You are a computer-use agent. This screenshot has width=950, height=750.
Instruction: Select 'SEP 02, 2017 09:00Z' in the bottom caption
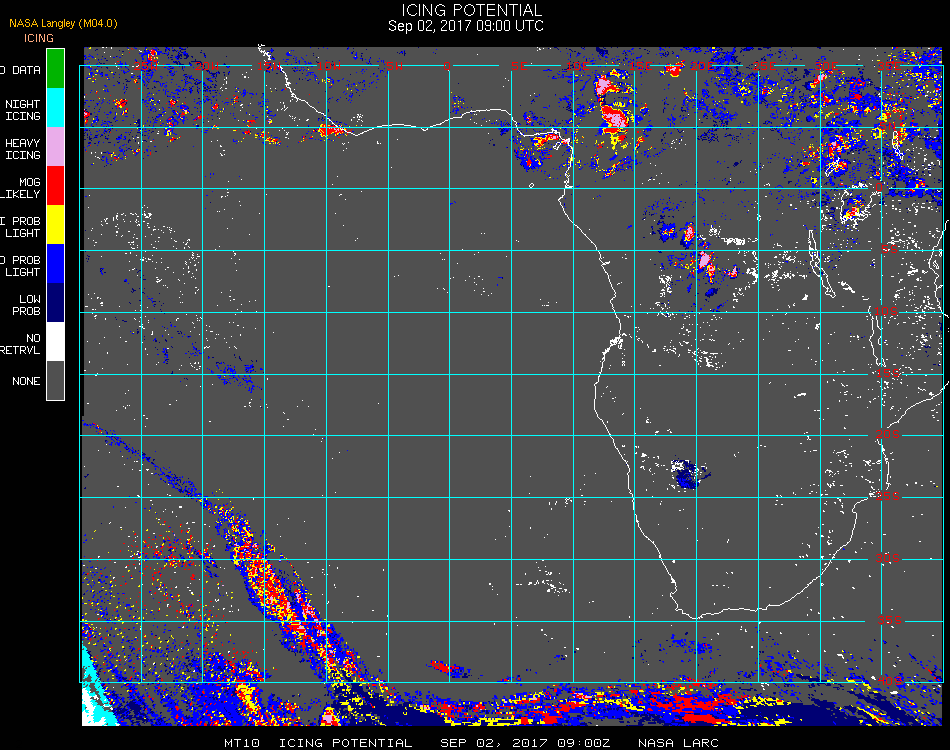pyautogui.click(x=525, y=743)
